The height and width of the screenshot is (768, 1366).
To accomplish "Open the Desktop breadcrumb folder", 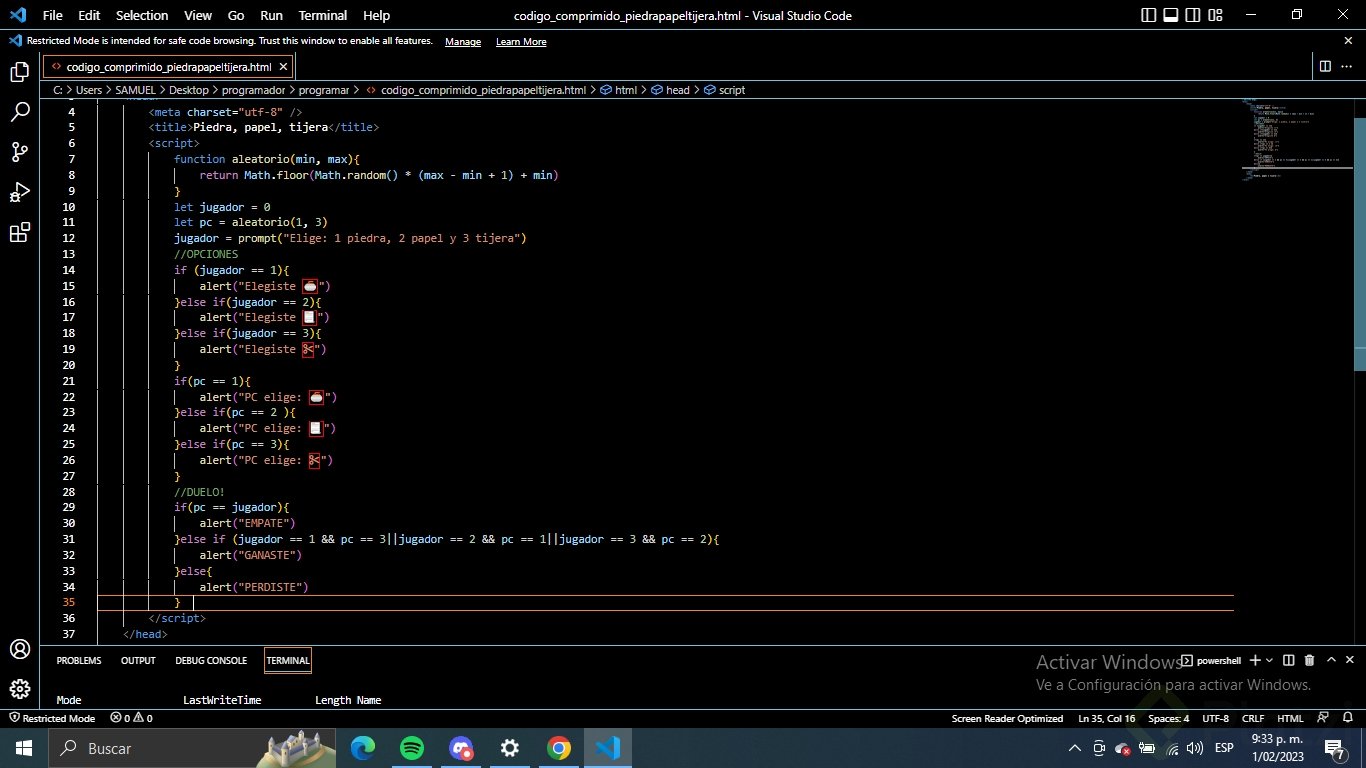I will coord(188,90).
